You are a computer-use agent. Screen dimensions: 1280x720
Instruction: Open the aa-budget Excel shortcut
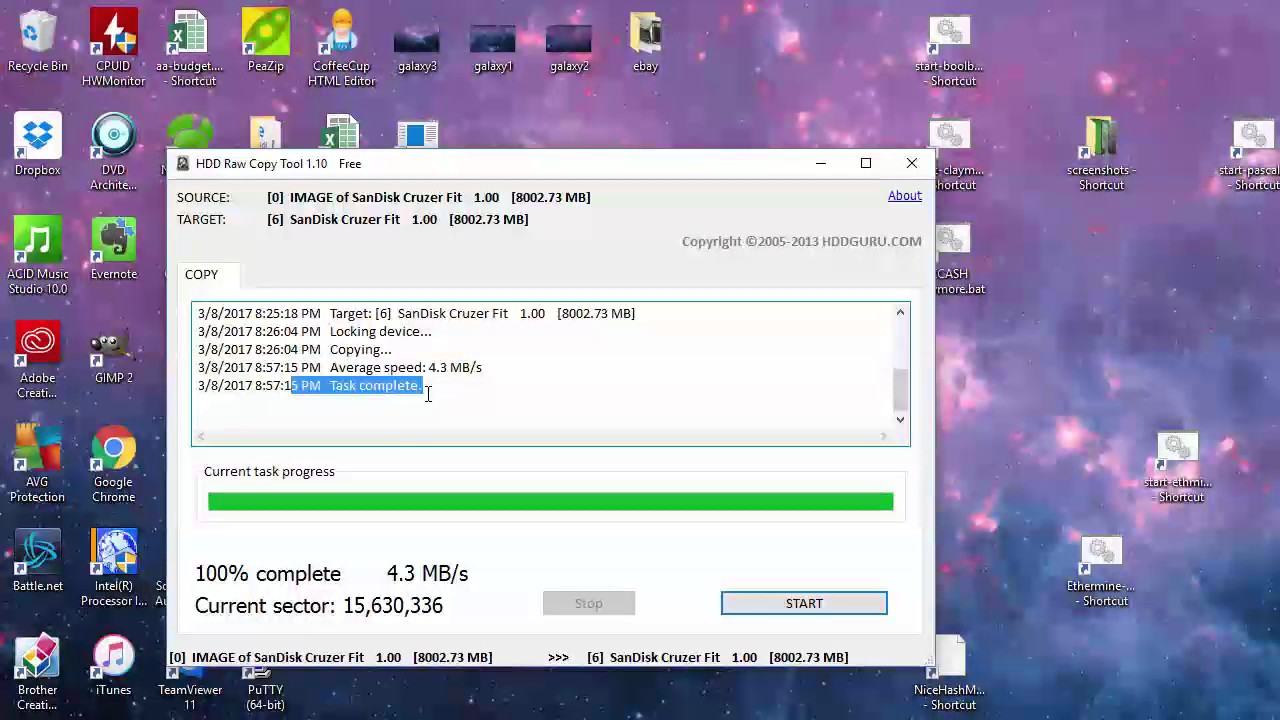189,47
